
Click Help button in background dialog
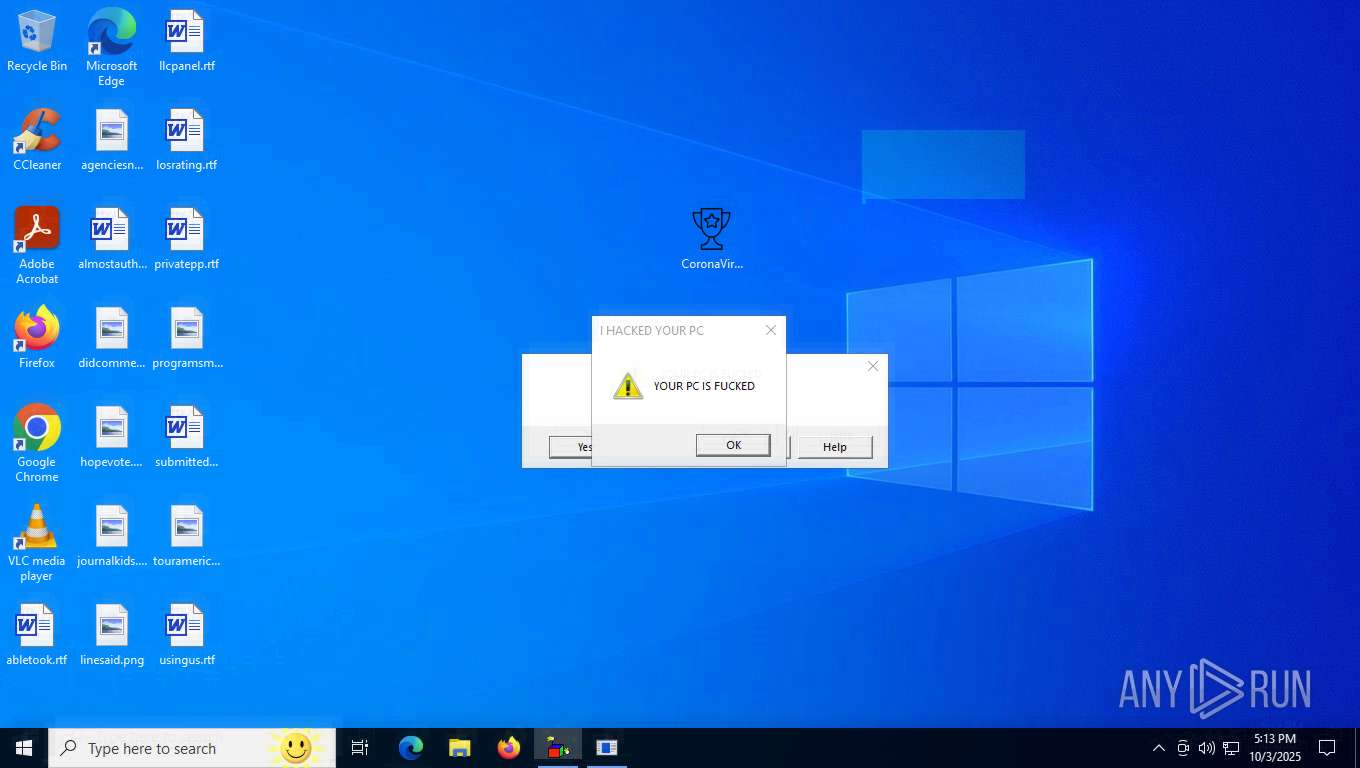coord(835,447)
